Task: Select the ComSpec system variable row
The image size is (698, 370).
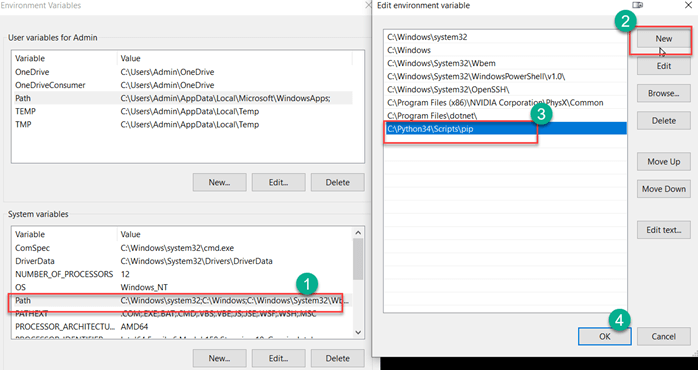Action: 183,248
